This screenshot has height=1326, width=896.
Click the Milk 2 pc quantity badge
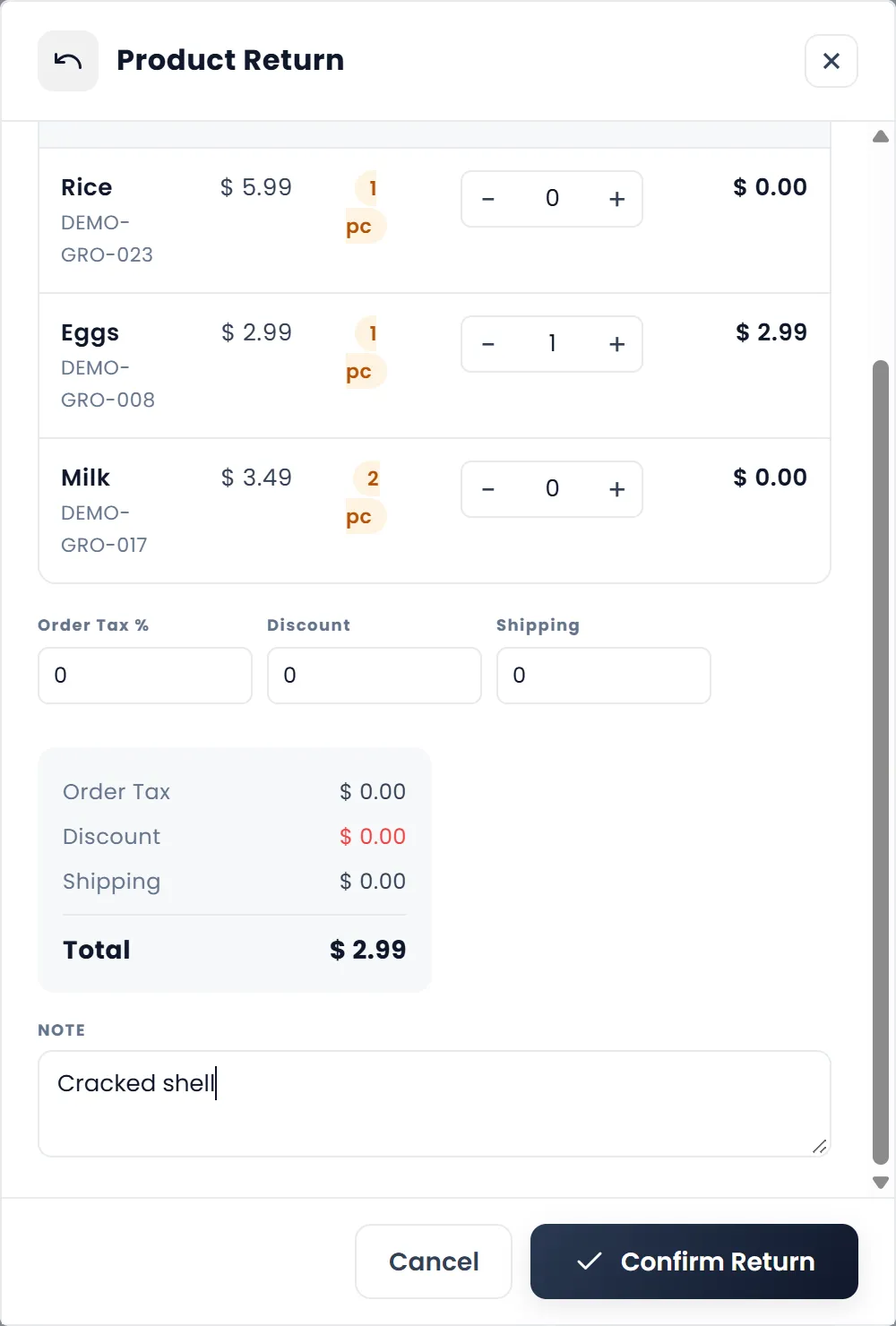click(366, 497)
